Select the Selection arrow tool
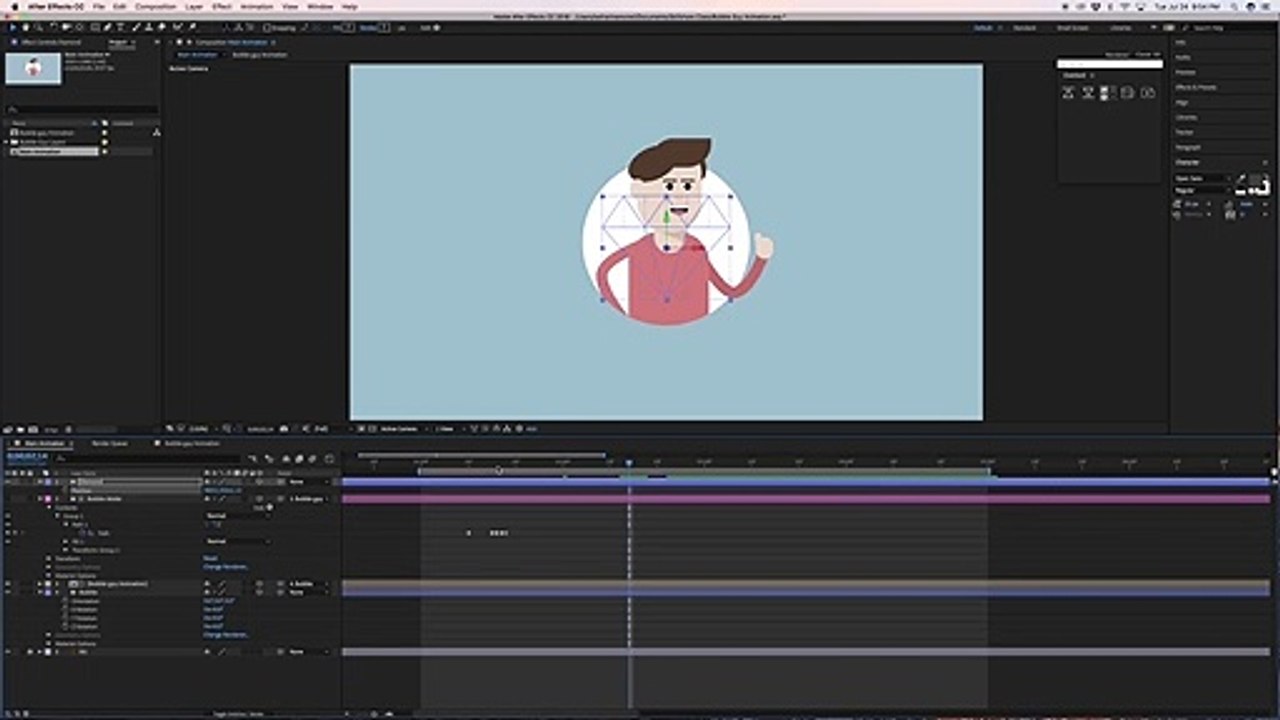Image resolution: width=1280 pixels, height=720 pixels. (13, 27)
